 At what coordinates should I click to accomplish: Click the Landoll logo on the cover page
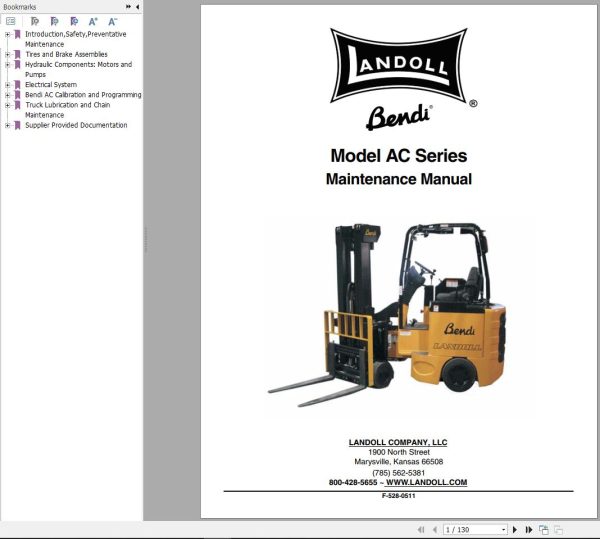pyautogui.click(x=399, y=65)
